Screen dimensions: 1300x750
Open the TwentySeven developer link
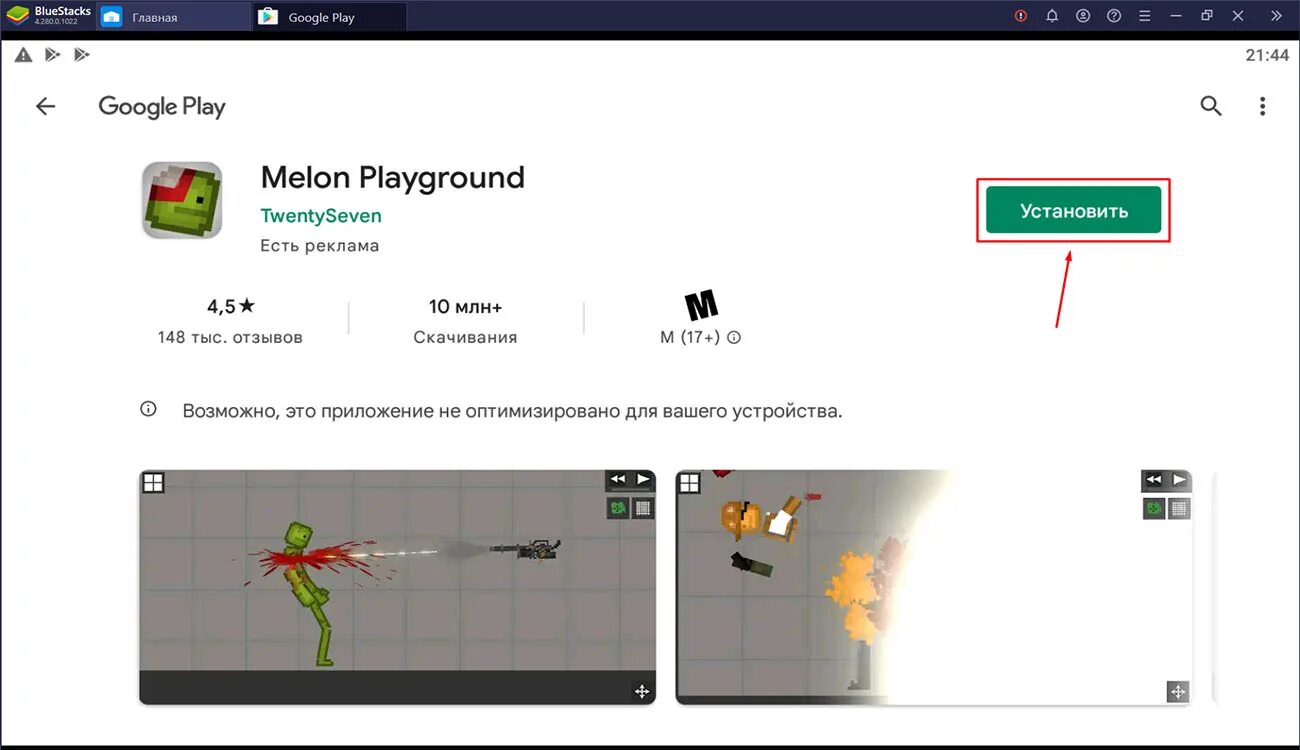(321, 215)
